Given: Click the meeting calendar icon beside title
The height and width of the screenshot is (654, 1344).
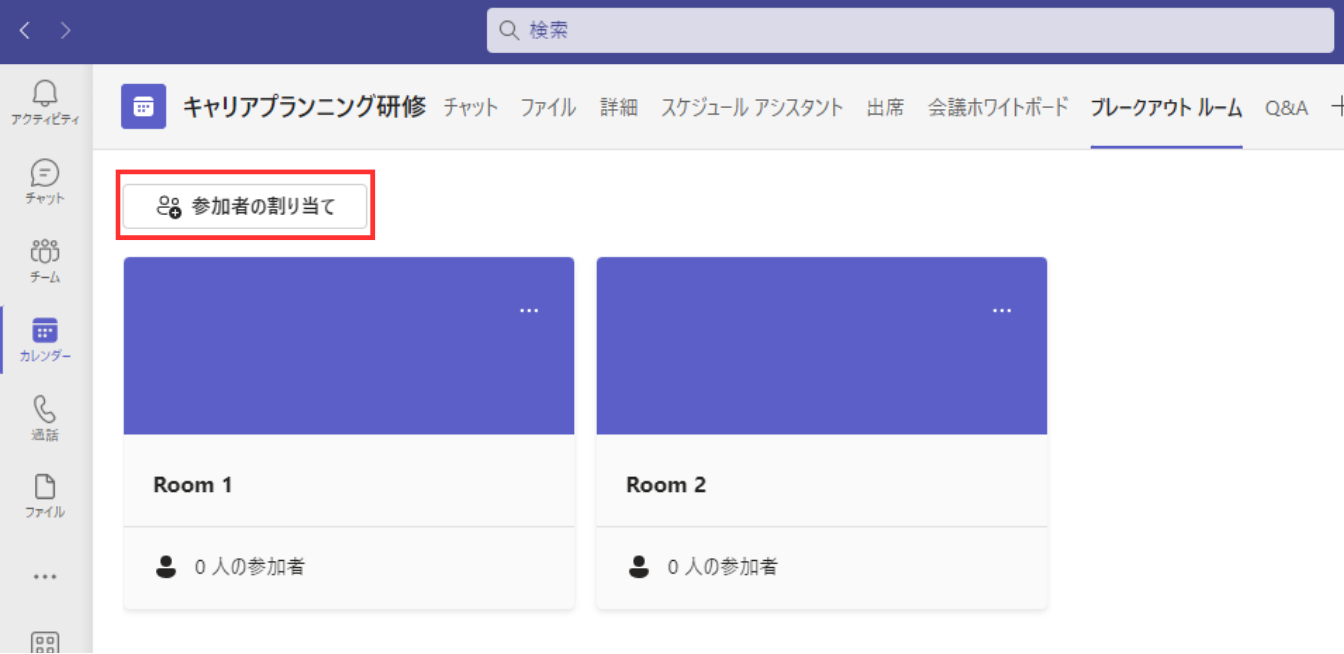Looking at the screenshot, I should click(143, 107).
